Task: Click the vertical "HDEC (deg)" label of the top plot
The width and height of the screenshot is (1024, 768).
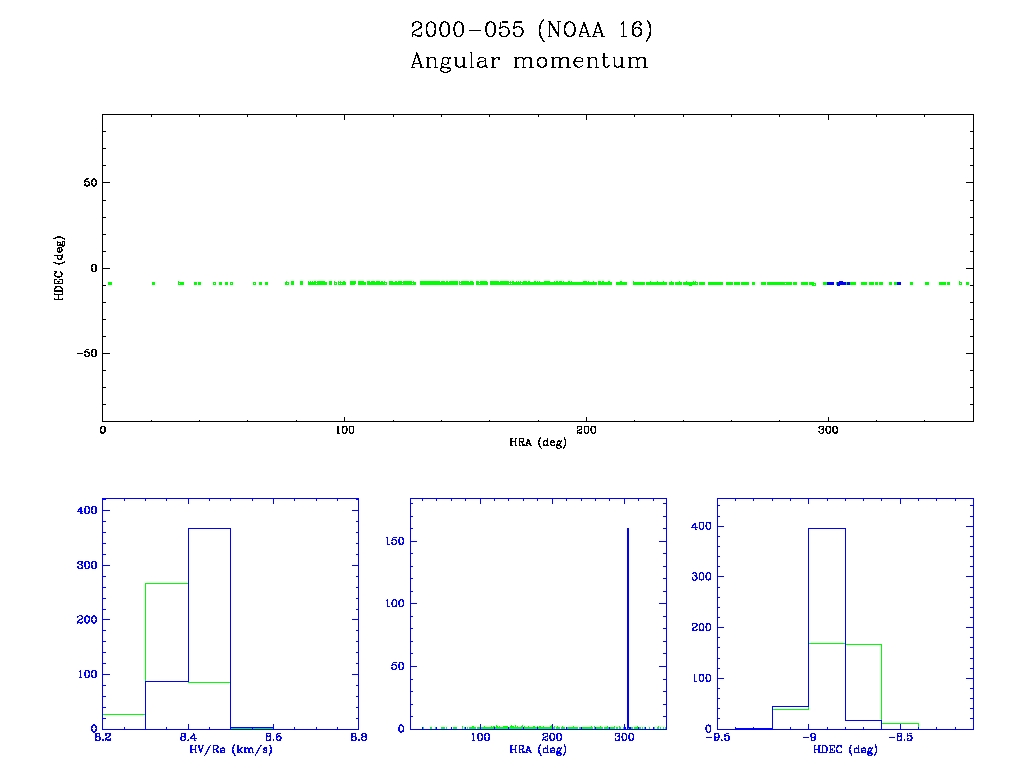Action: 60,267
